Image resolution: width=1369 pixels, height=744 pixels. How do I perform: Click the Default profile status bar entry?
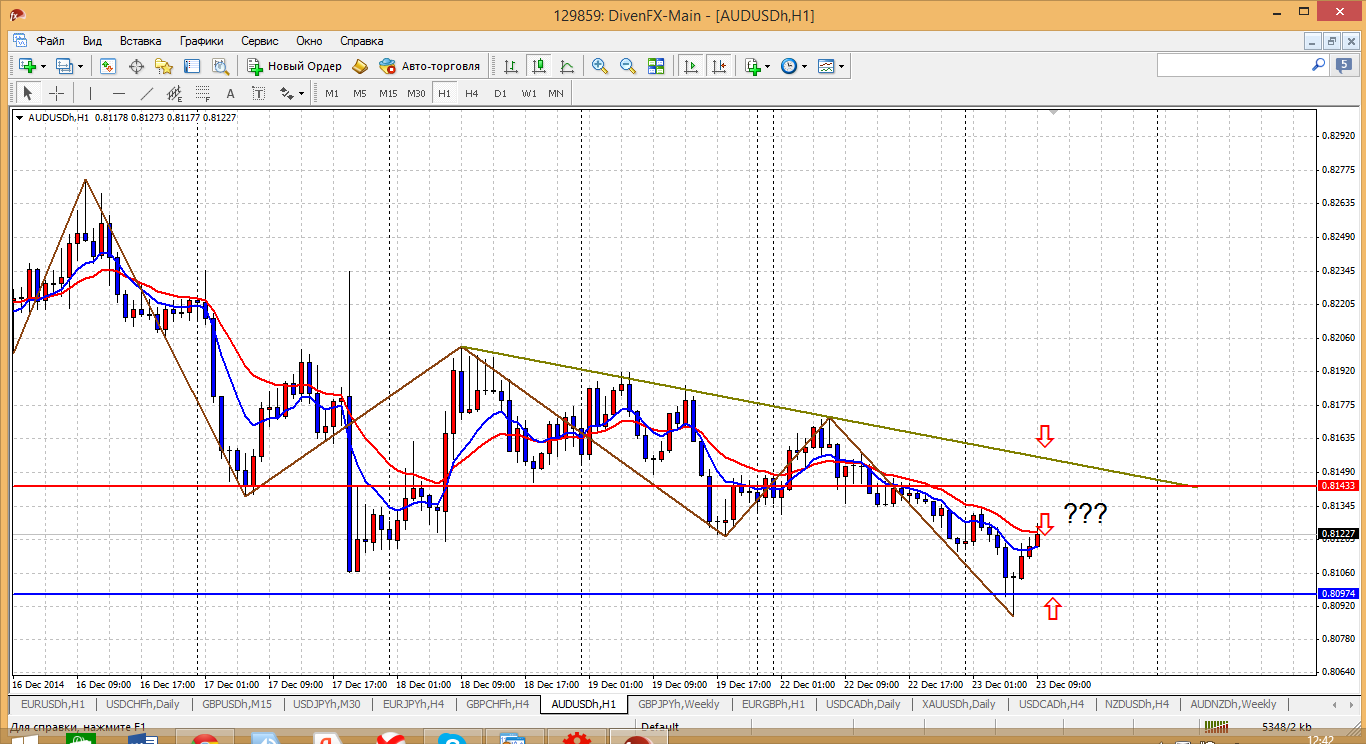point(660,727)
